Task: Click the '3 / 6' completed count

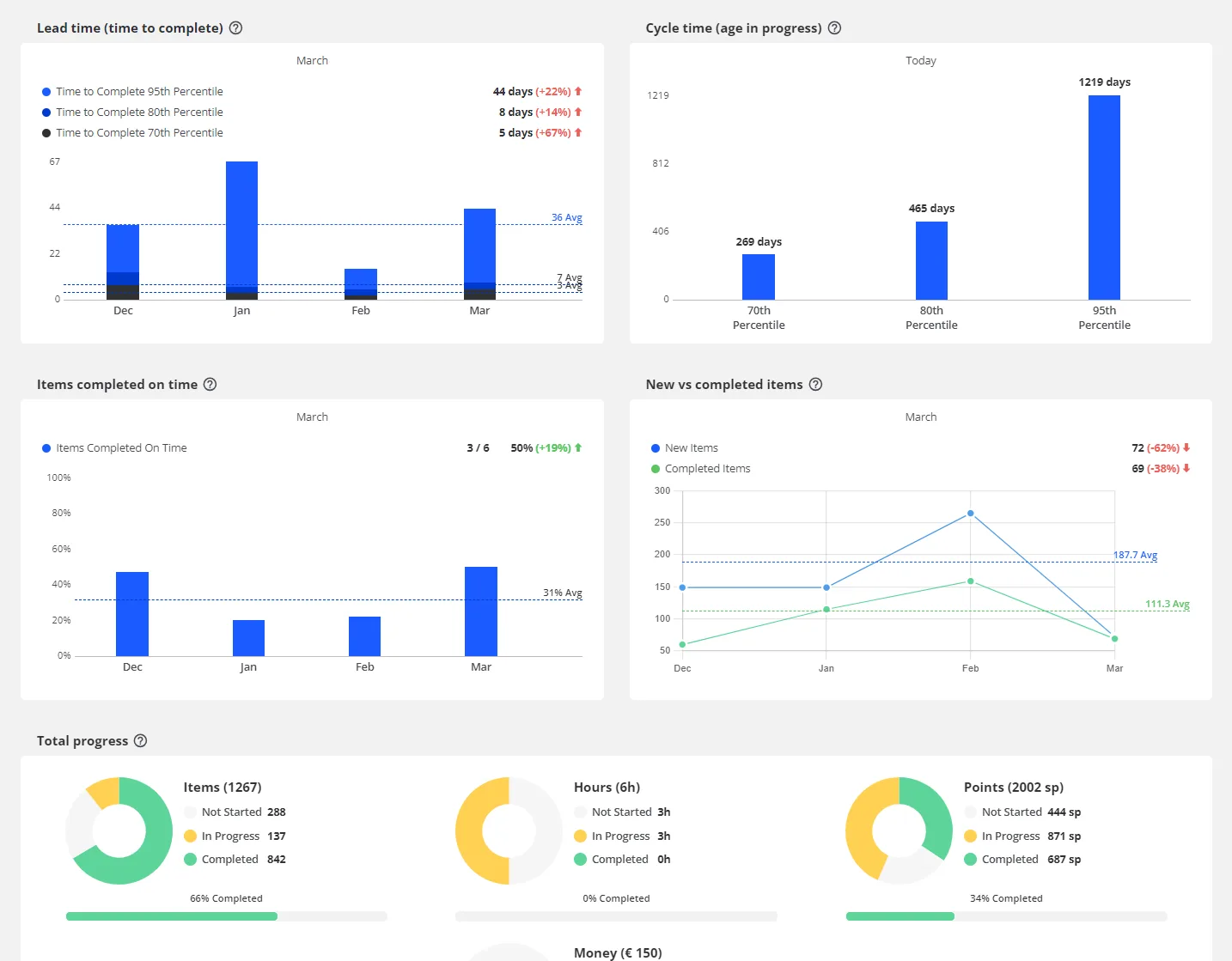Action: click(478, 448)
